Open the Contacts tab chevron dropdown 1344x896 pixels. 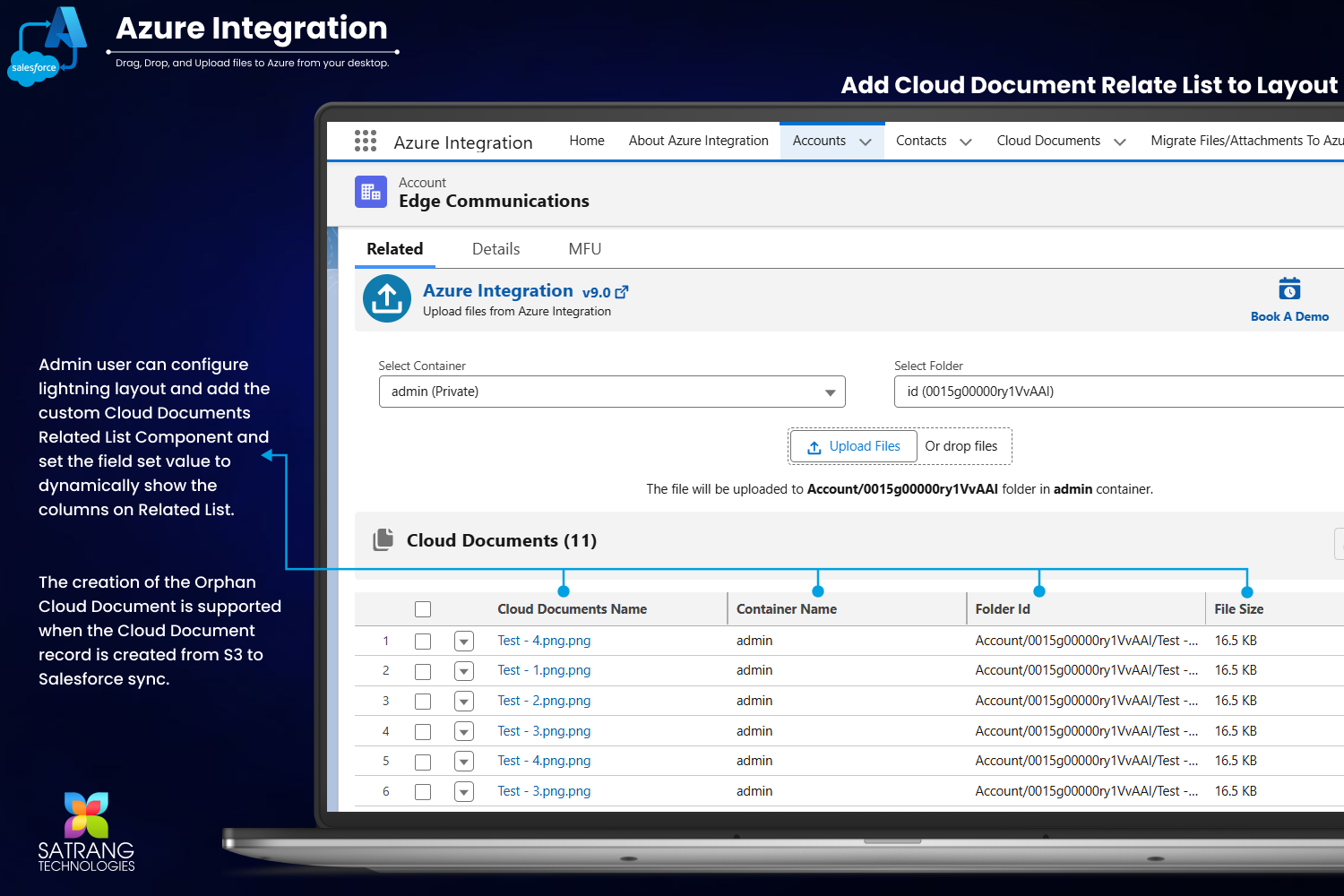click(966, 141)
